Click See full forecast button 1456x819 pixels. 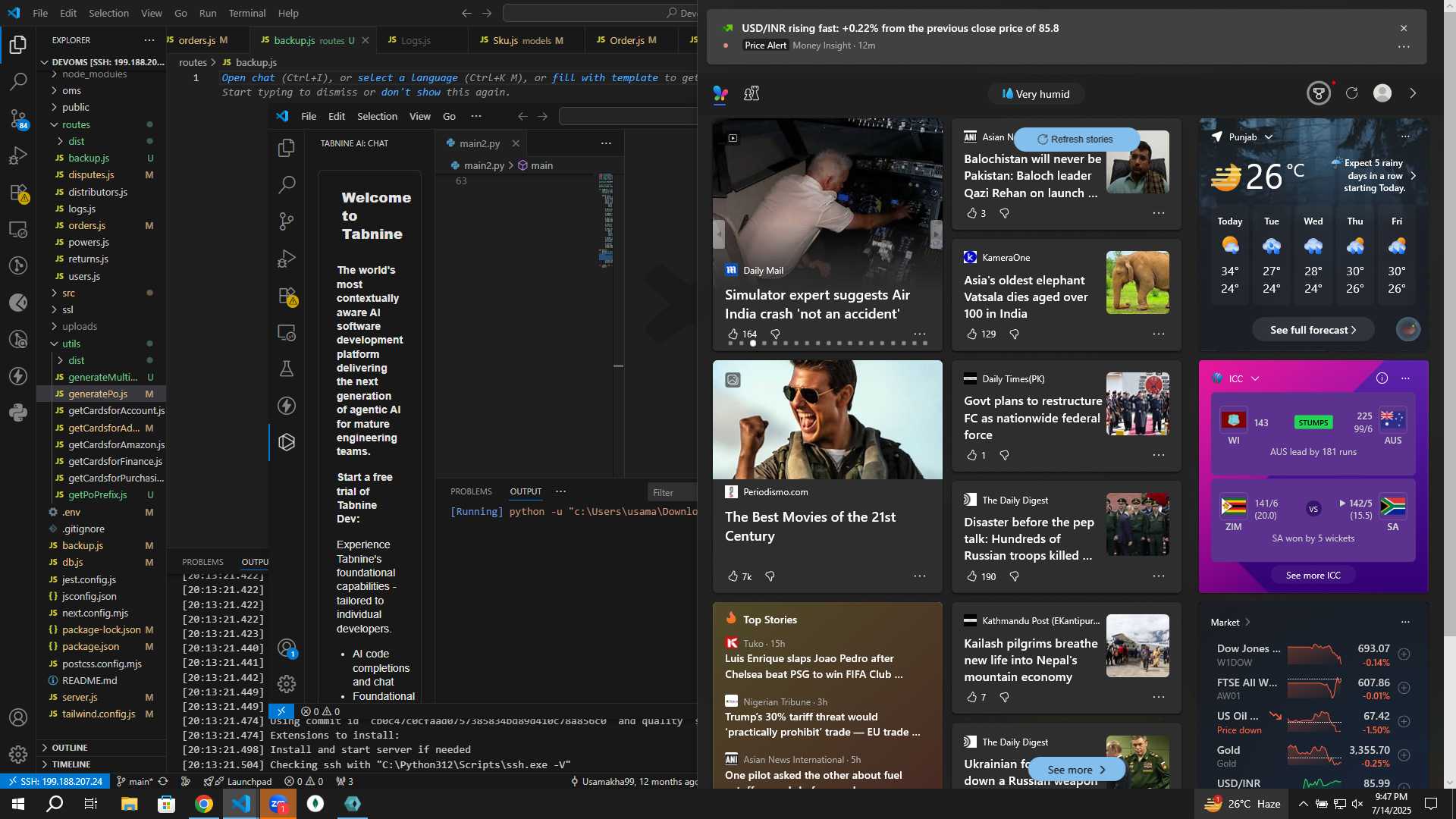tap(1313, 330)
